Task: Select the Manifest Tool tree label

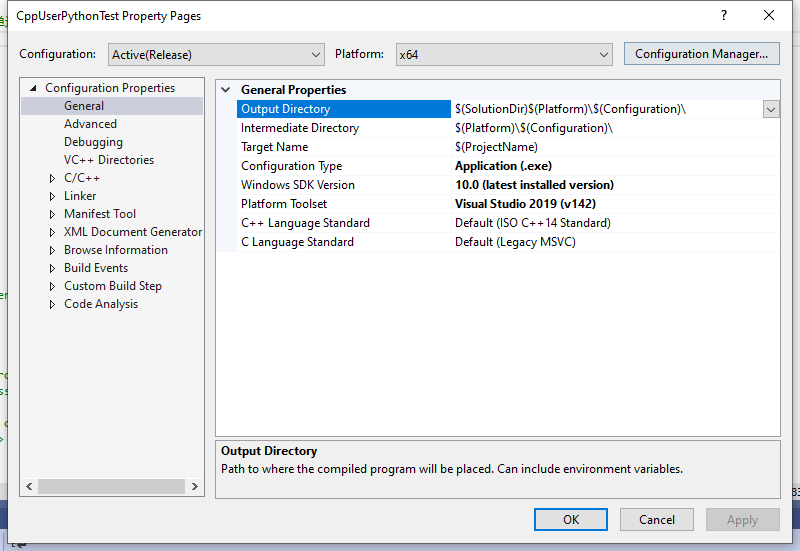Action: [100, 214]
